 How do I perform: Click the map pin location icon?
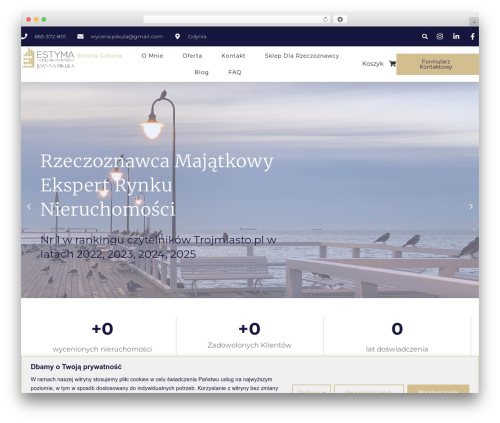(177, 36)
